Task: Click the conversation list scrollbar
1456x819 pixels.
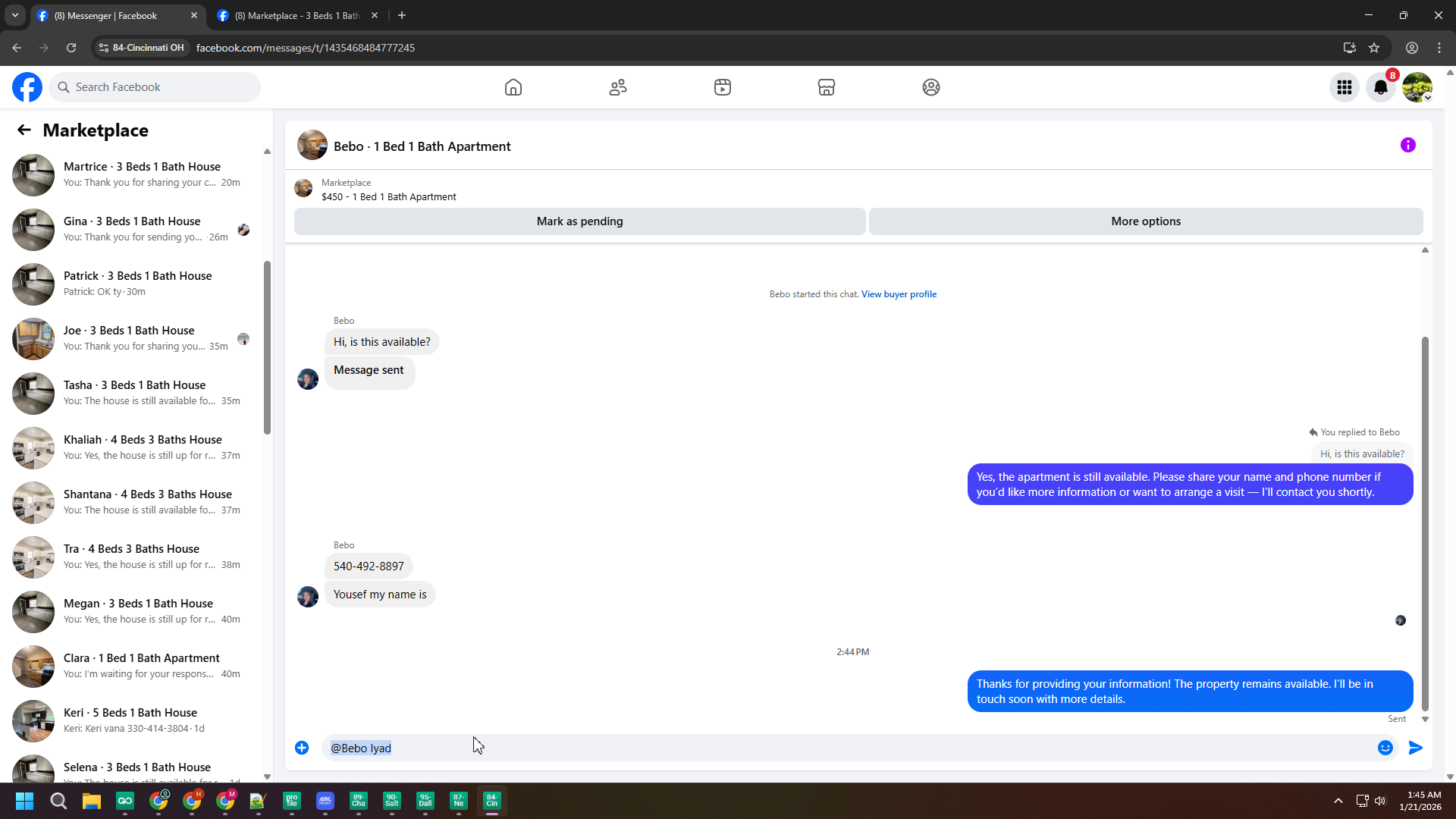Action: click(267, 347)
